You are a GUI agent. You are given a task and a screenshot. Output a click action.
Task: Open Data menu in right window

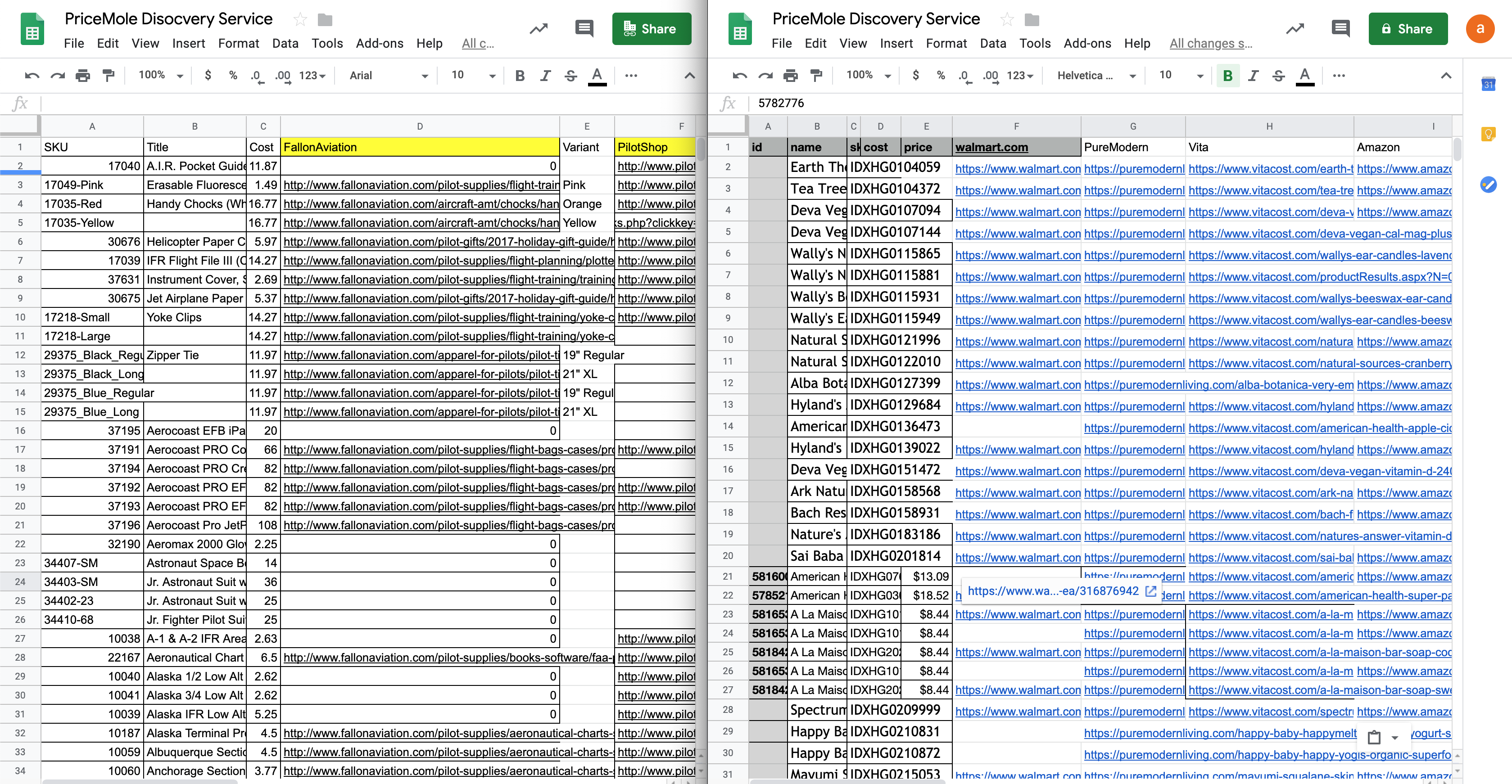(x=993, y=43)
